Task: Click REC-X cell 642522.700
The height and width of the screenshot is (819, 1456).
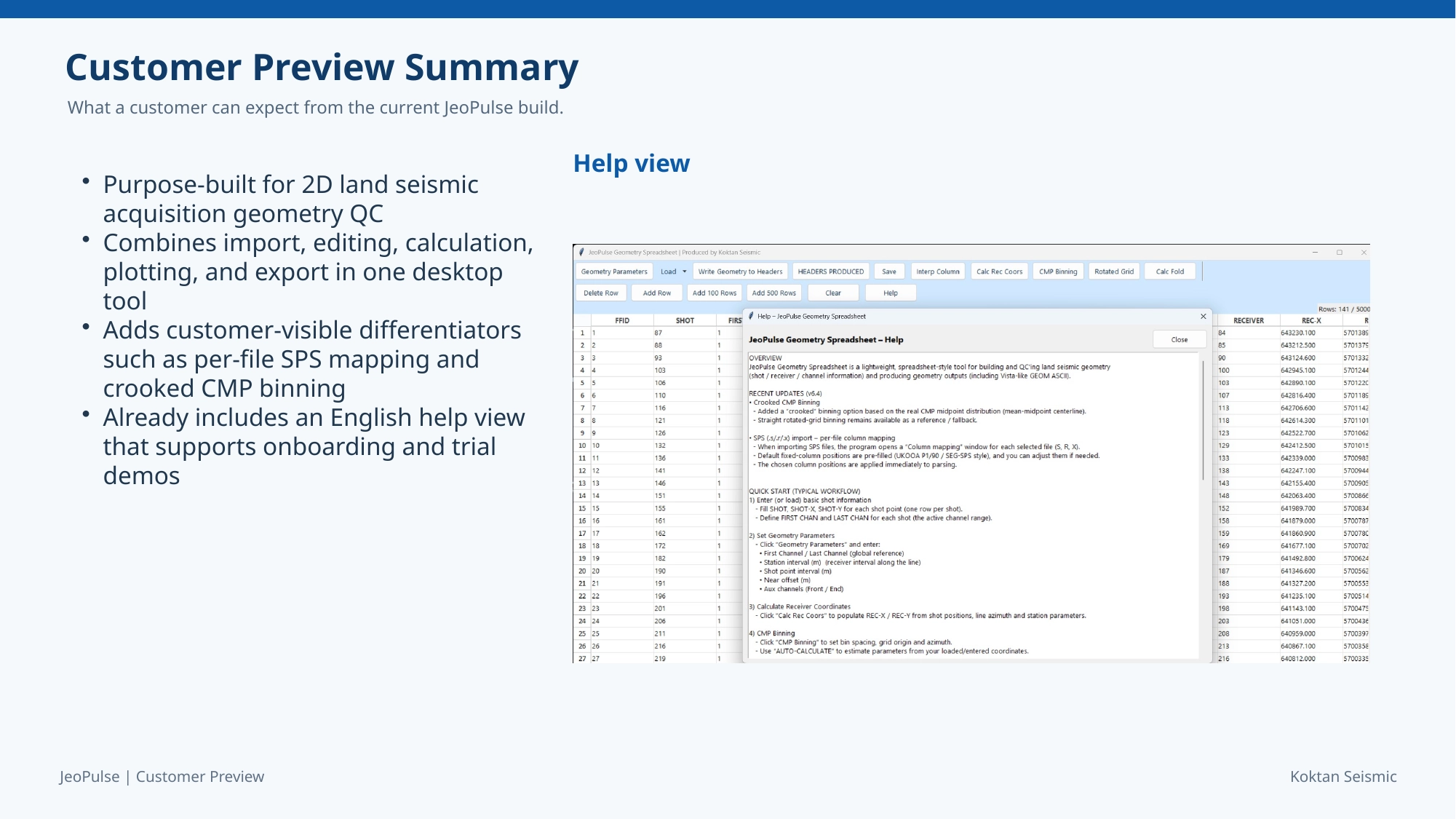Action: (1311, 433)
